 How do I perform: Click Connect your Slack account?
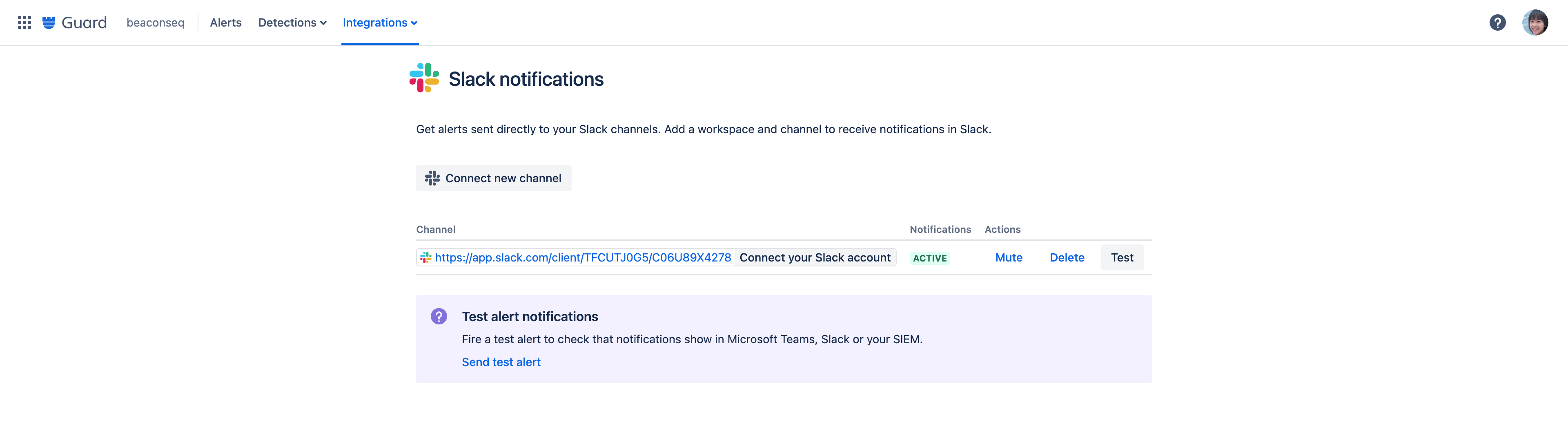815,257
